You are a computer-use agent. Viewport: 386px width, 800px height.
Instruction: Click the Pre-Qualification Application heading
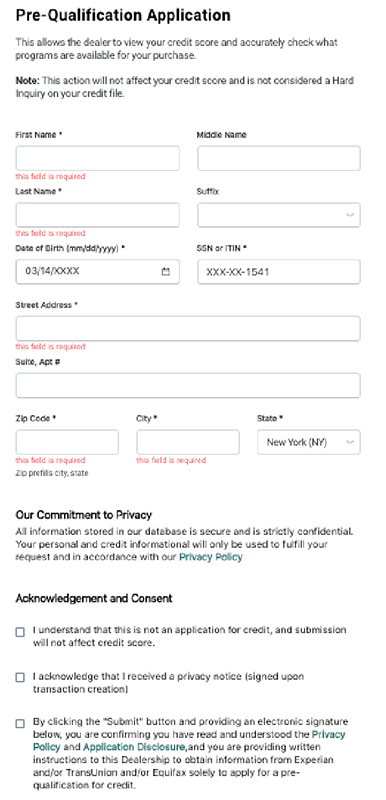[123, 15]
